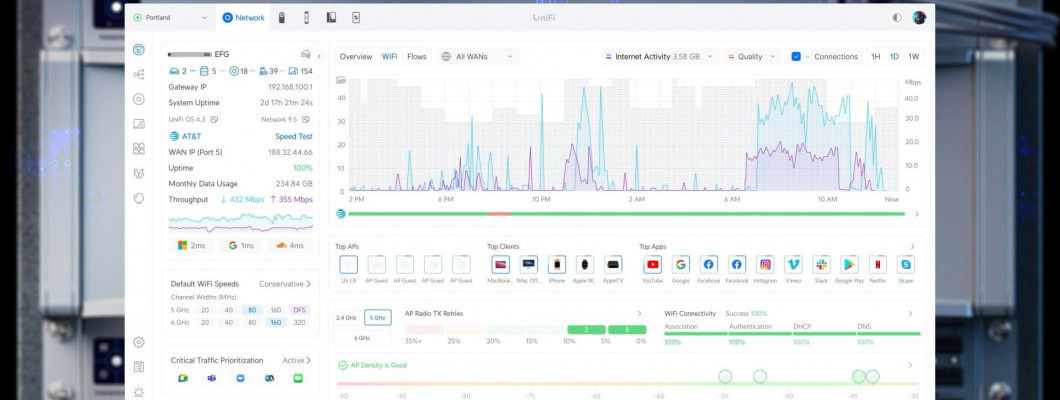This screenshot has width=1060, height=400.
Task: Switch to the camera-shaped app icon beside Network
Action: point(282,18)
